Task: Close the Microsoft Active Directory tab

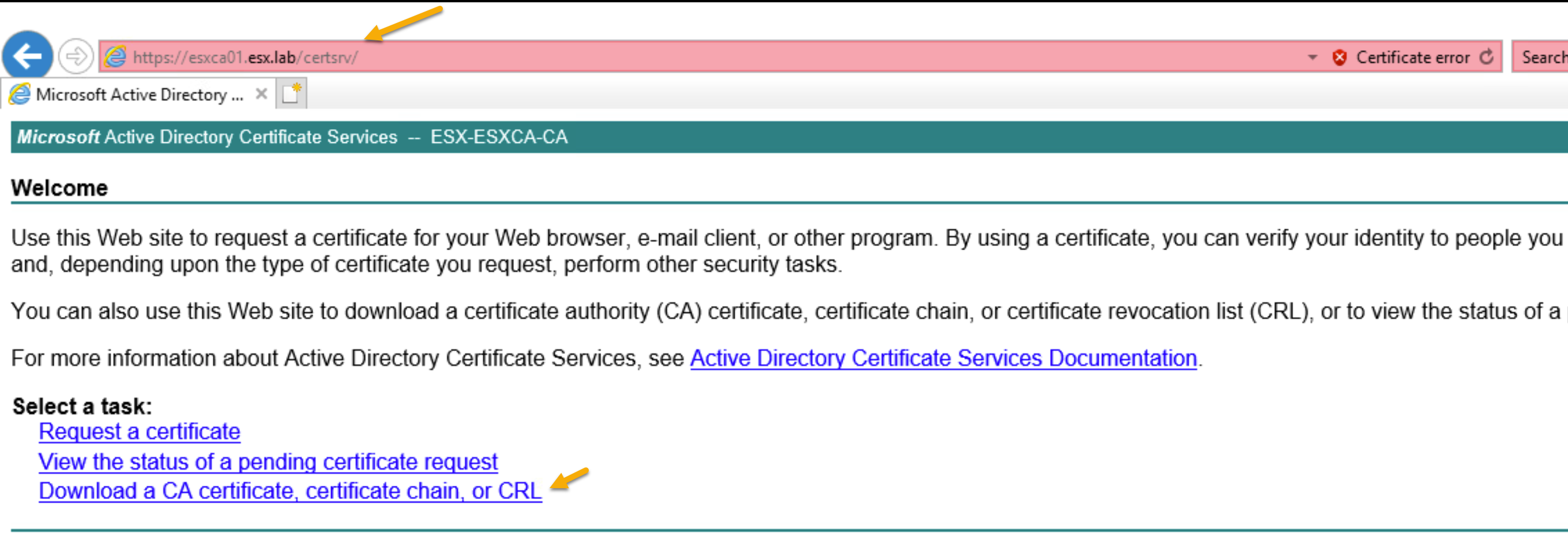Action: pyautogui.click(x=261, y=94)
